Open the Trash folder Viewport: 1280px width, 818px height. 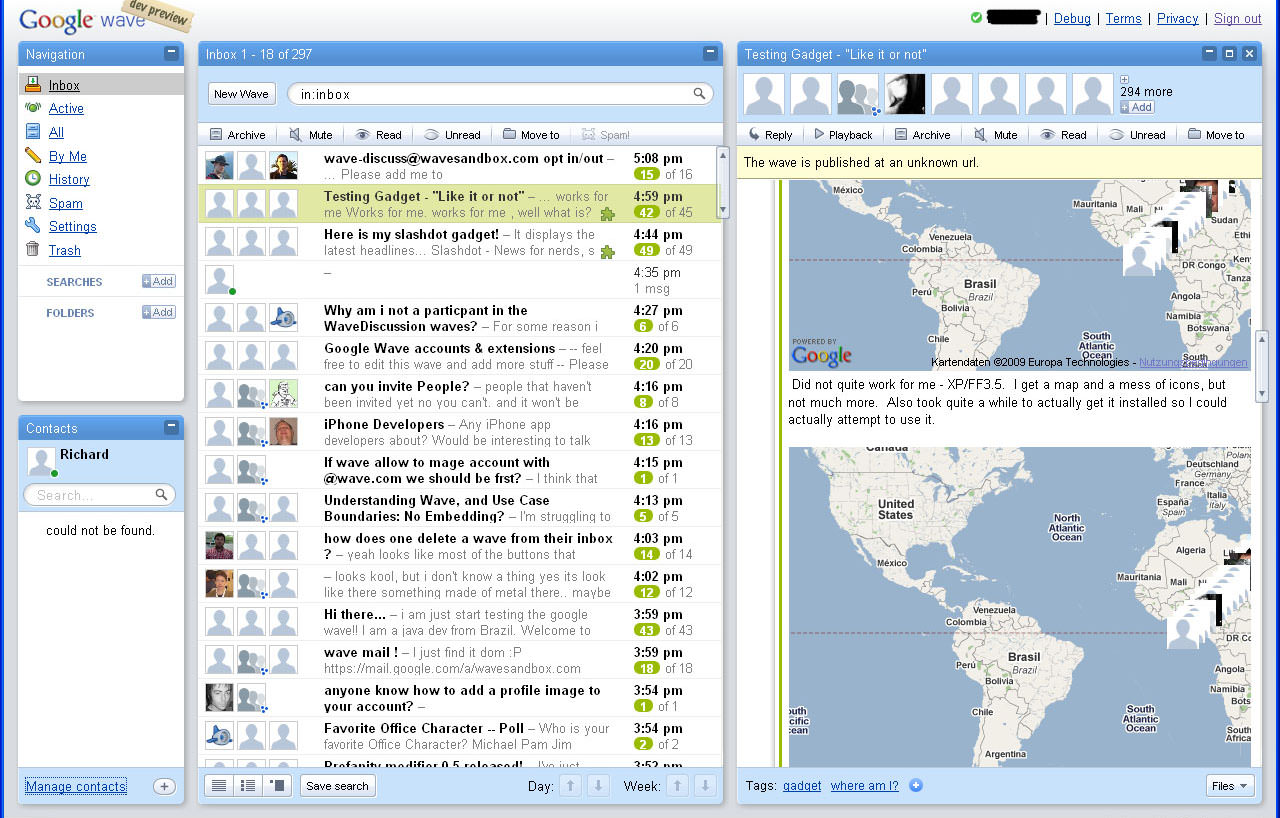(65, 250)
